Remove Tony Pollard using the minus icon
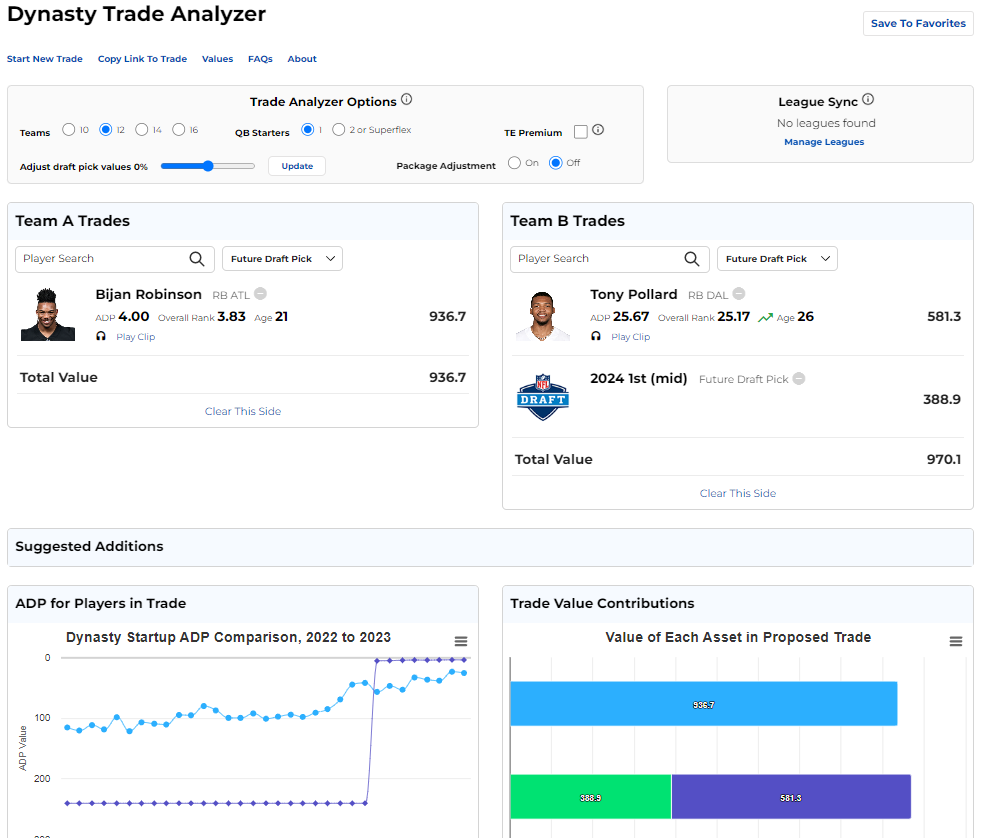Image resolution: width=984 pixels, height=838 pixels. [x=739, y=294]
